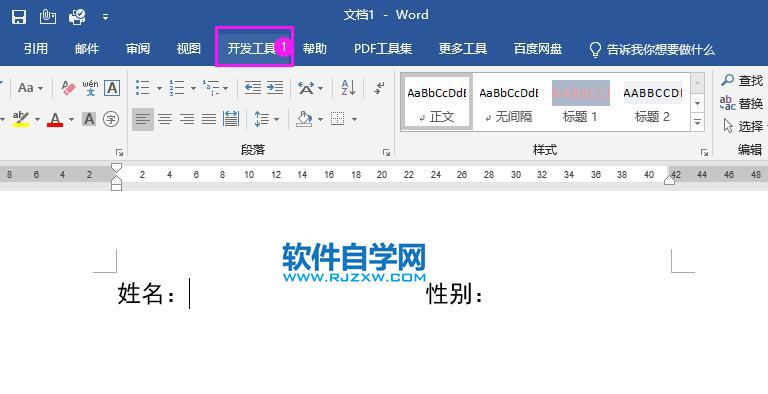
Task: Open the PDF工具集 tab
Action: coord(383,49)
